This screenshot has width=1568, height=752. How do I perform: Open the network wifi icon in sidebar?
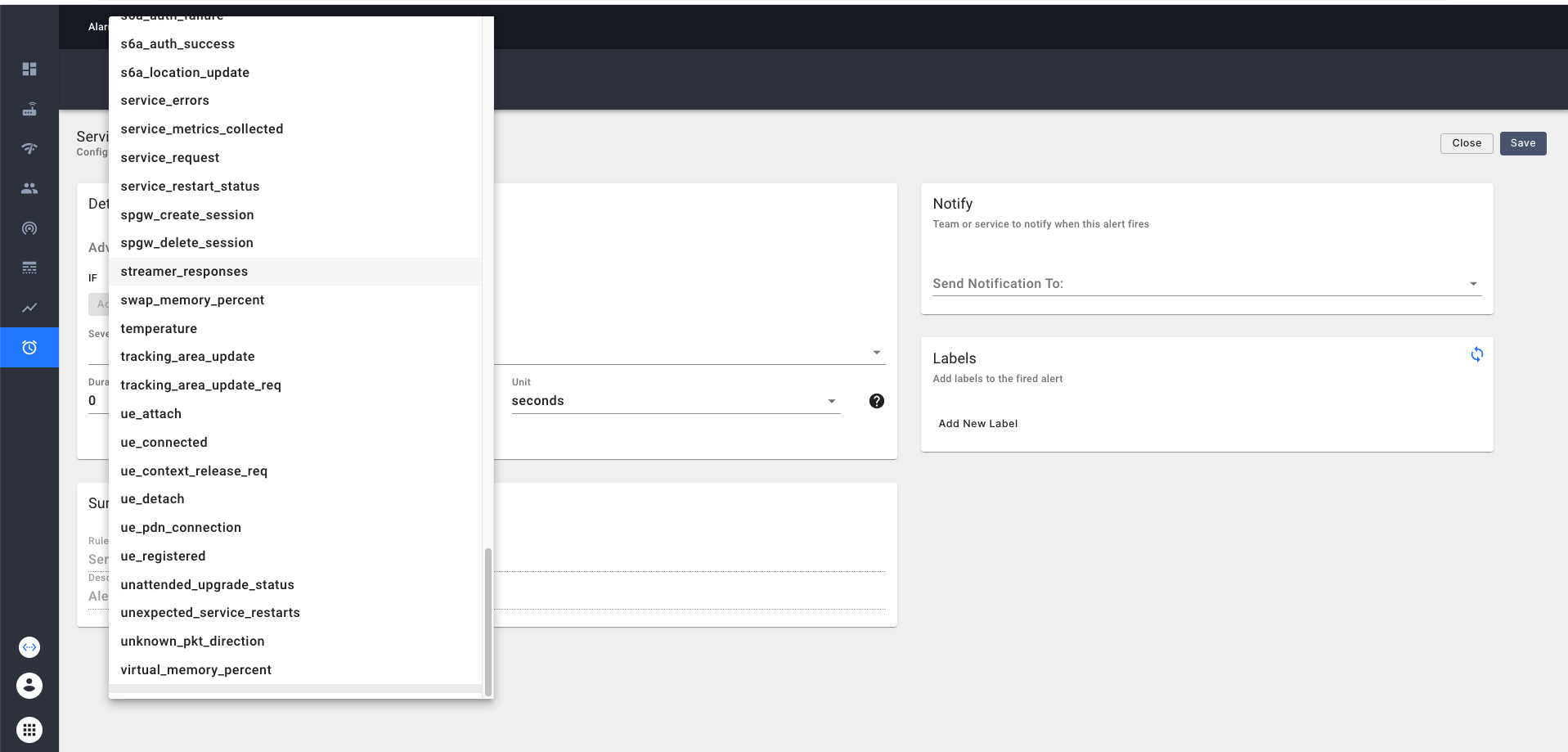pyautogui.click(x=29, y=148)
